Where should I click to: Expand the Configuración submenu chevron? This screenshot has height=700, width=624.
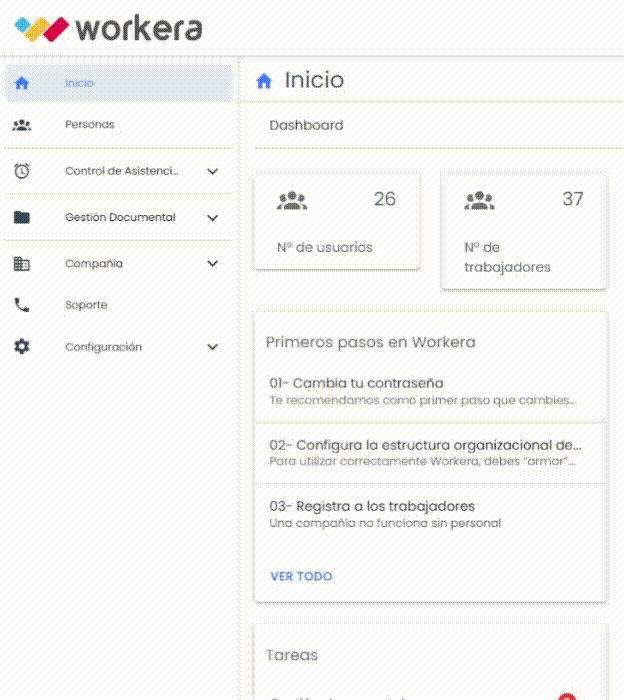coord(212,347)
